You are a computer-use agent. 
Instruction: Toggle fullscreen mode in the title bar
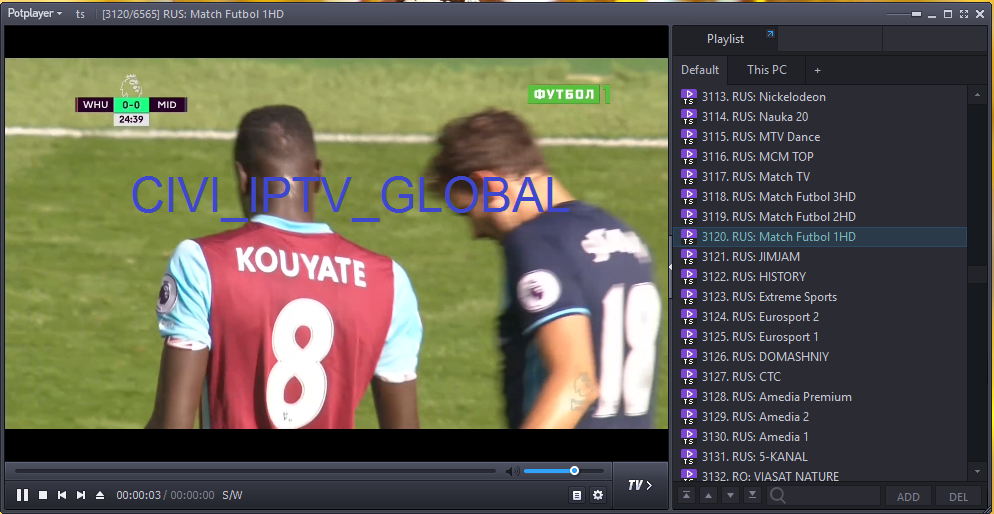pyautogui.click(x=962, y=14)
